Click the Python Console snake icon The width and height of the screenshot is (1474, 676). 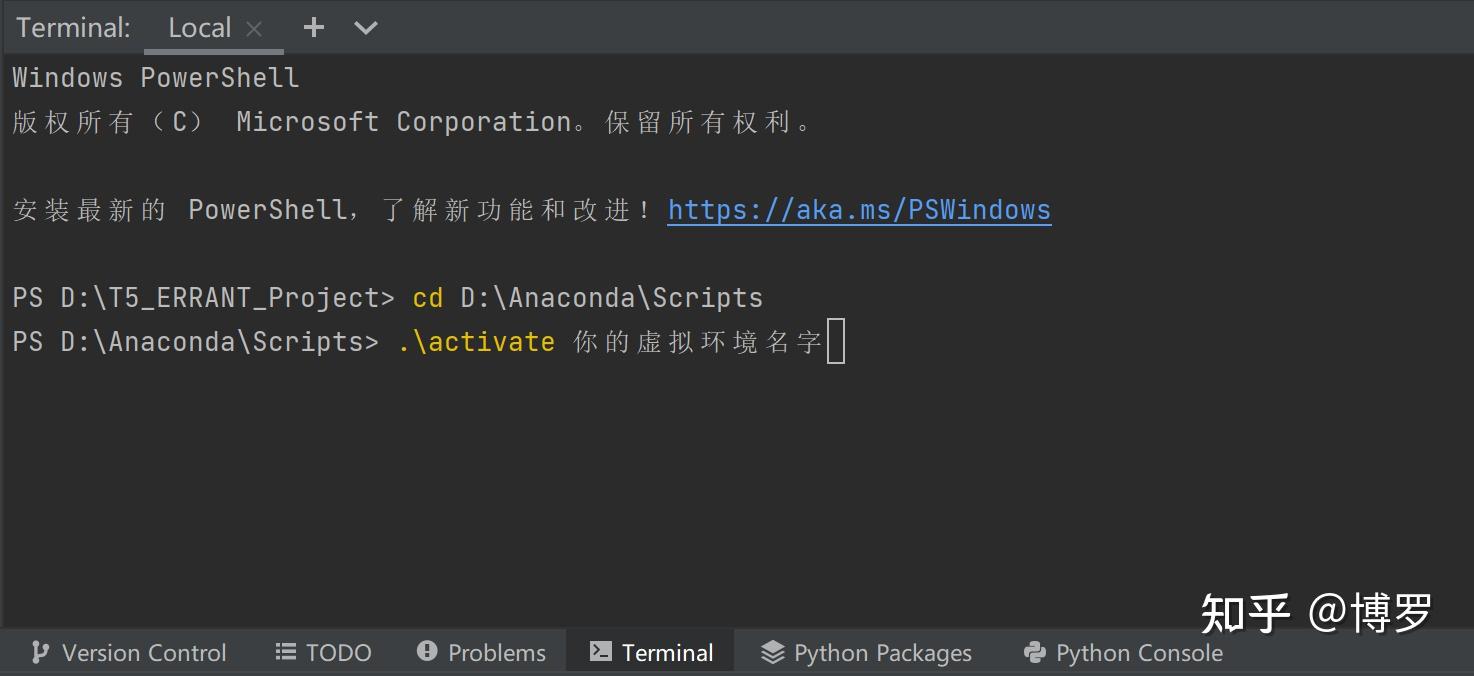[1035, 653]
